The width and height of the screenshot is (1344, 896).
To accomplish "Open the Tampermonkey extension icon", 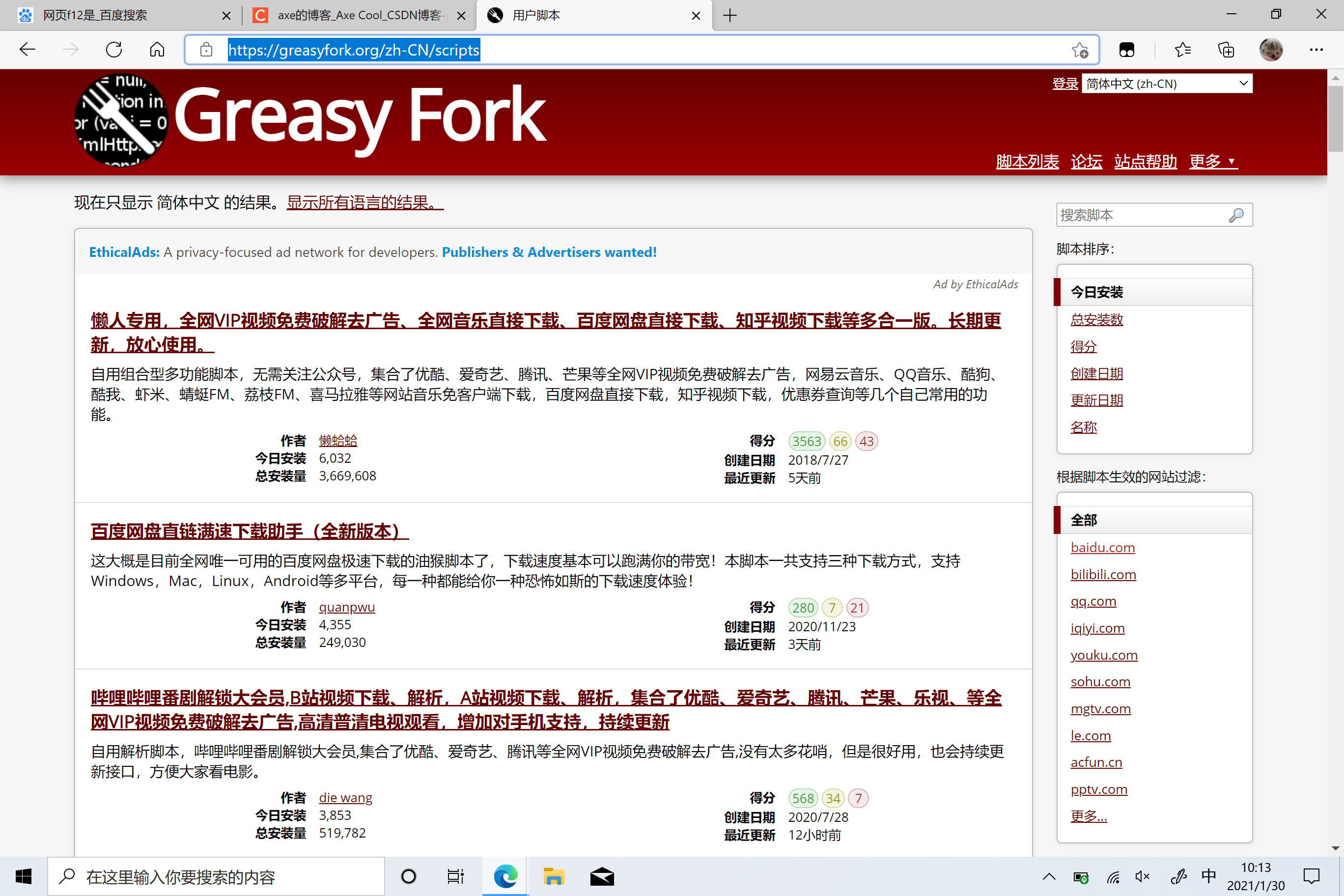I will pos(1126,50).
